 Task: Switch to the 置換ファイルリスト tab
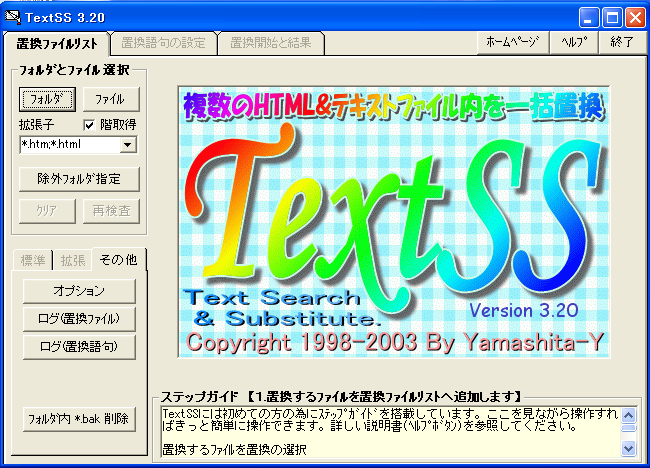[x=56, y=44]
